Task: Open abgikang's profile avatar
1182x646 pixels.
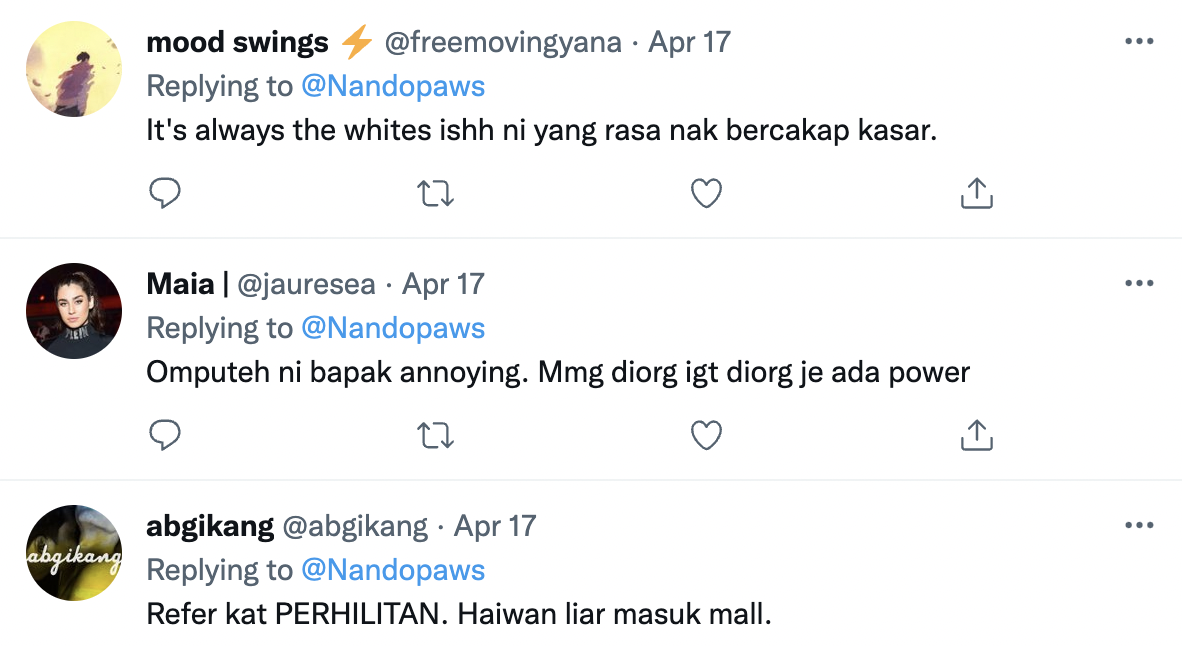Action: (74, 553)
